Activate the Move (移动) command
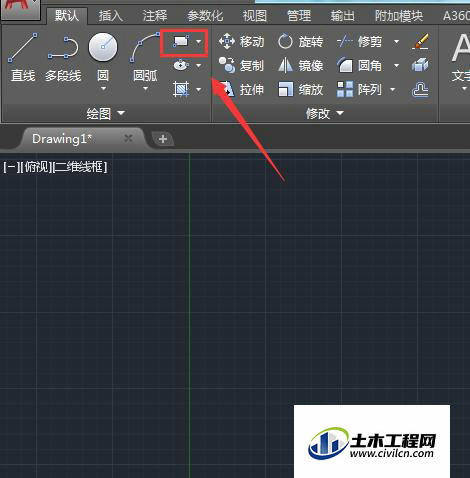The height and width of the screenshot is (478, 470). (x=241, y=41)
